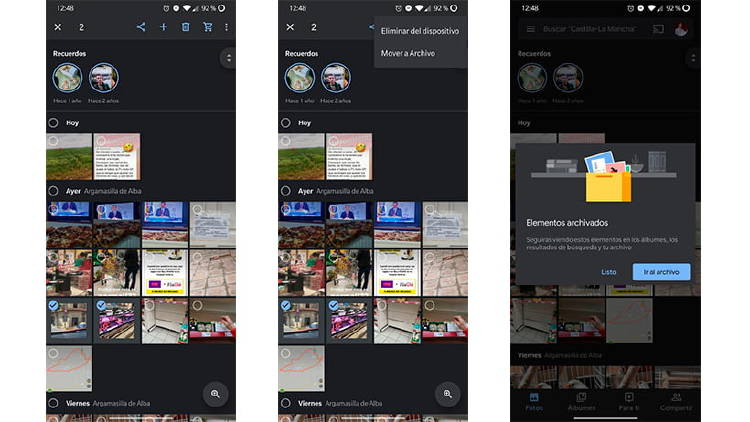The width and height of the screenshot is (750, 422).
Task: Tap the X to cancel selection, left screen
Action: pyautogui.click(x=58, y=27)
